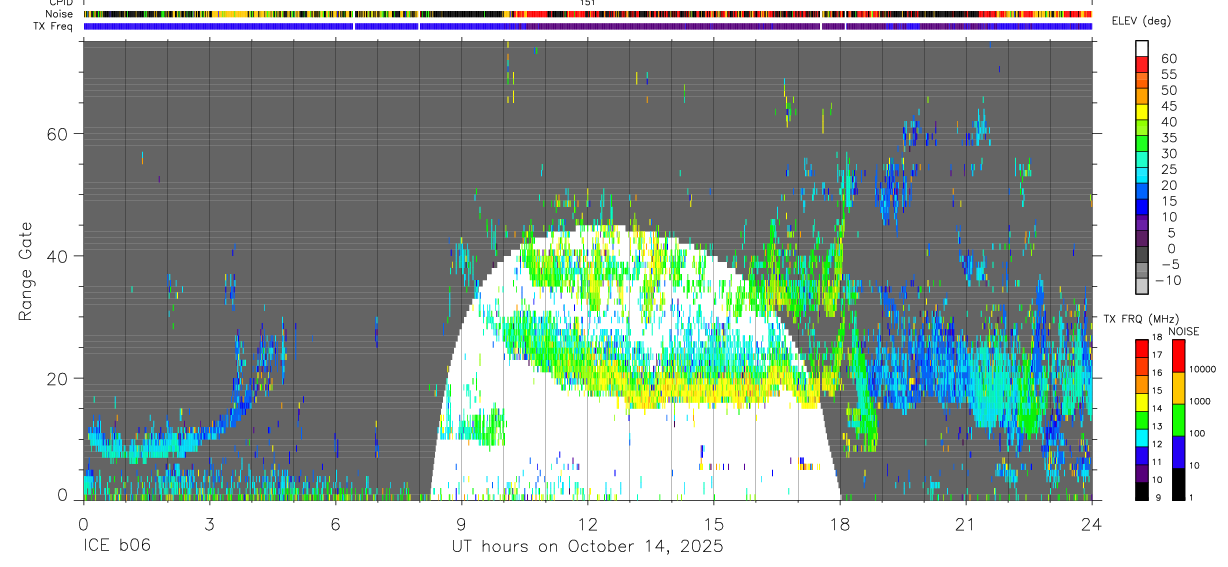Click the 'Noise' row label at top left
This screenshot has height=567, width=1228.
(61, 14)
